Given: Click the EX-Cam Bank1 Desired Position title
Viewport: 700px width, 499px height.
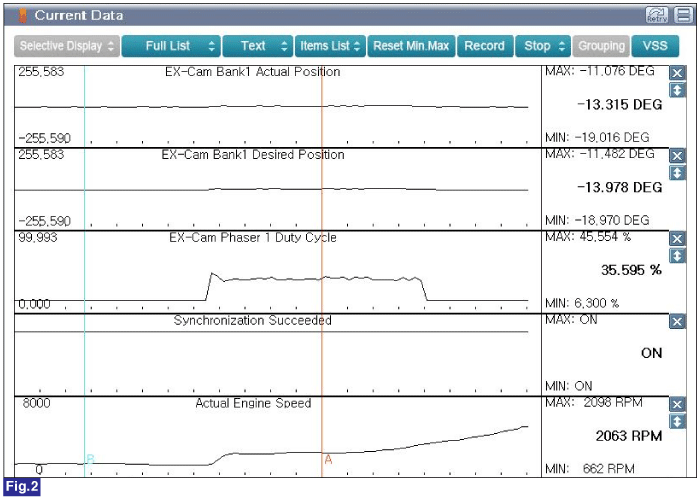Looking at the screenshot, I should tap(253, 155).
